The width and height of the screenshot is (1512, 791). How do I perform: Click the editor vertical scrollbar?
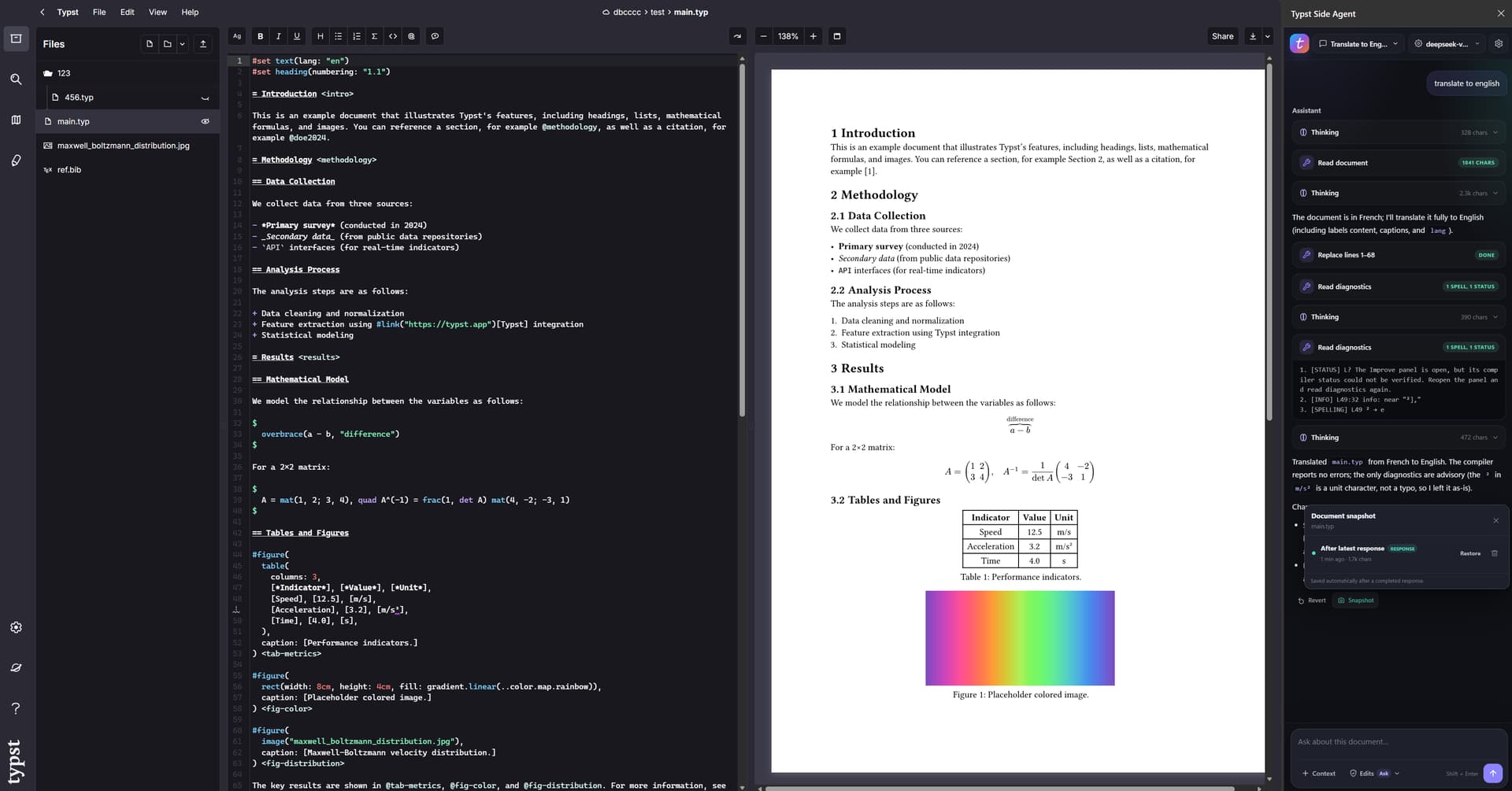[x=742, y=240]
